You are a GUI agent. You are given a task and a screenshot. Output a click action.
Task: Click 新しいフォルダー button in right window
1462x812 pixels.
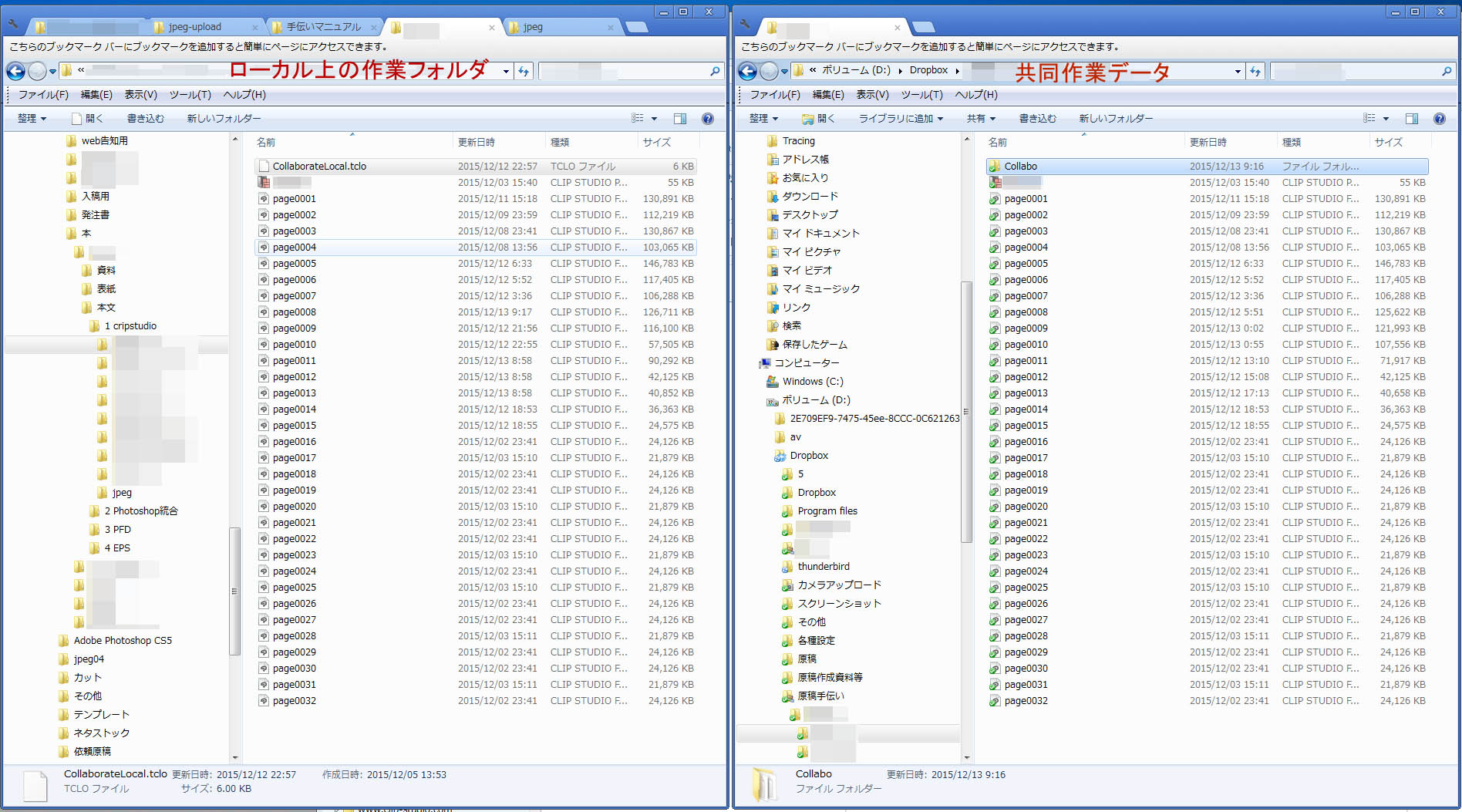tap(1115, 119)
